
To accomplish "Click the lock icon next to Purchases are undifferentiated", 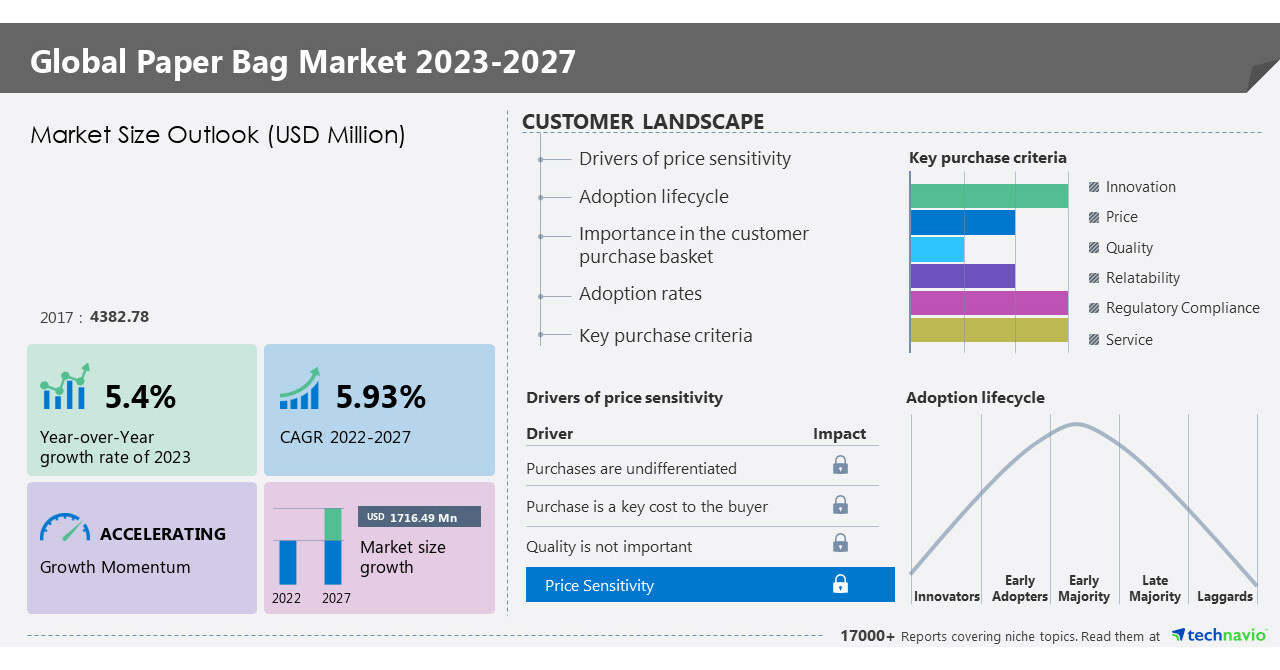I will click(840, 465).
